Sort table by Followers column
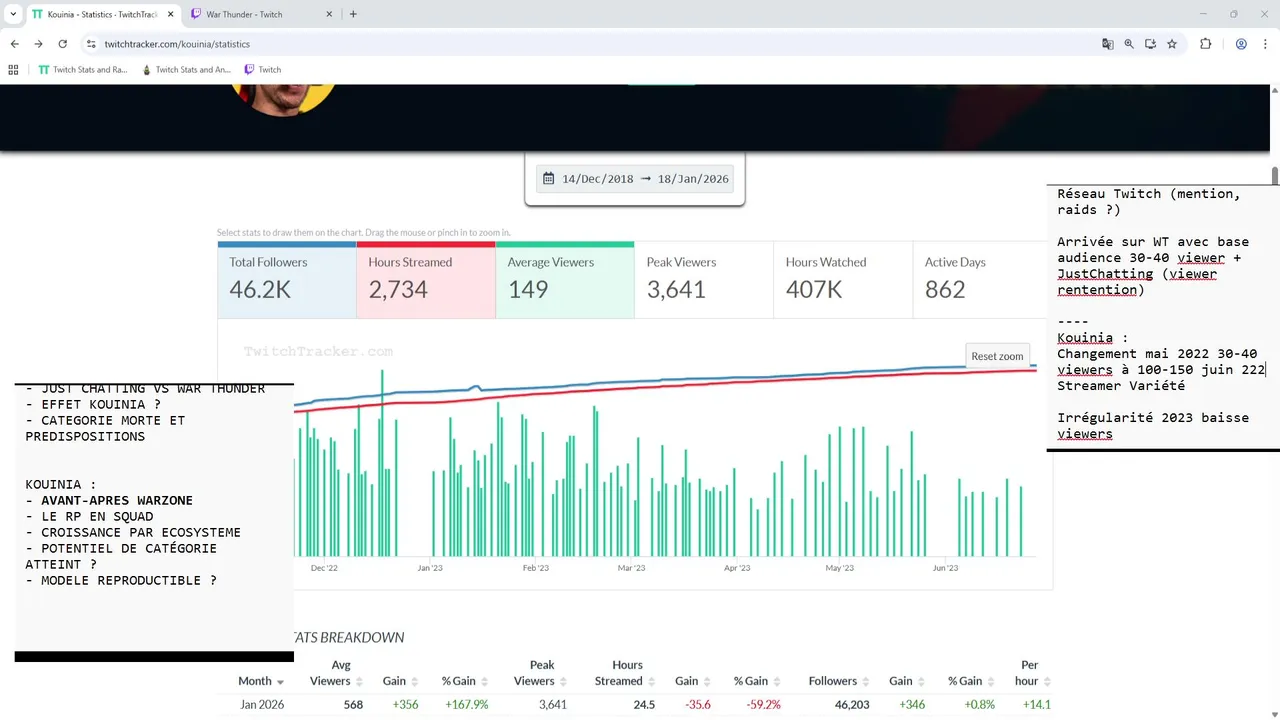This screenshot has height=720, width=1280. (840, 681)
